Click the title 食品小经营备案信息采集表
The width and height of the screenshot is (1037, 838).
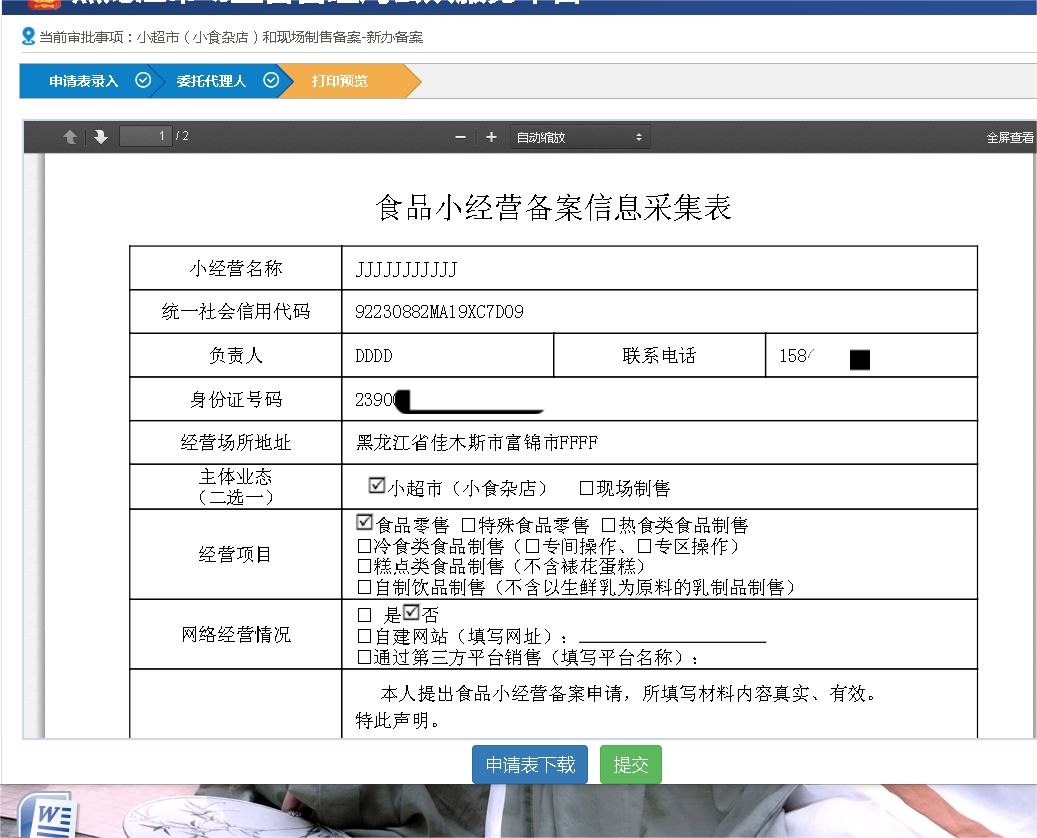click(553, 208)
